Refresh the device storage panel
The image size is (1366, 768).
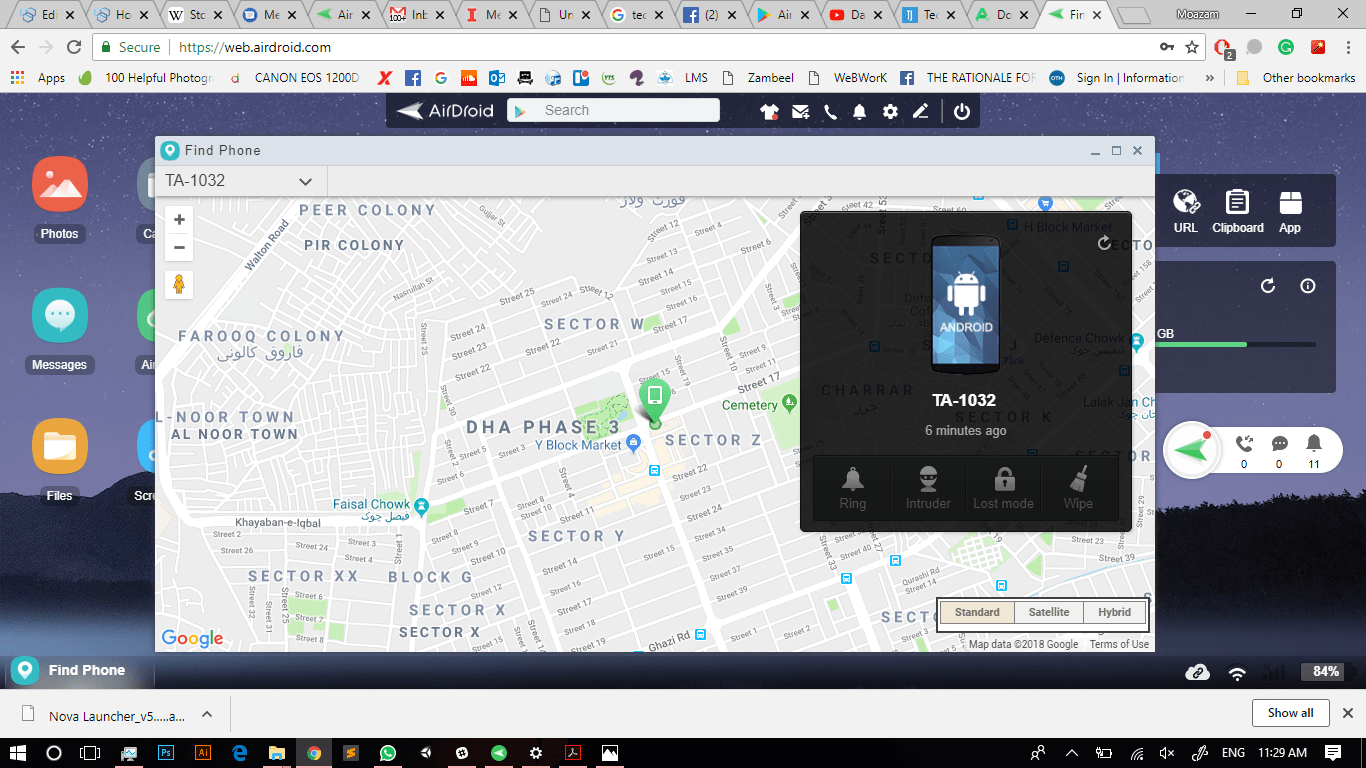1268,286
